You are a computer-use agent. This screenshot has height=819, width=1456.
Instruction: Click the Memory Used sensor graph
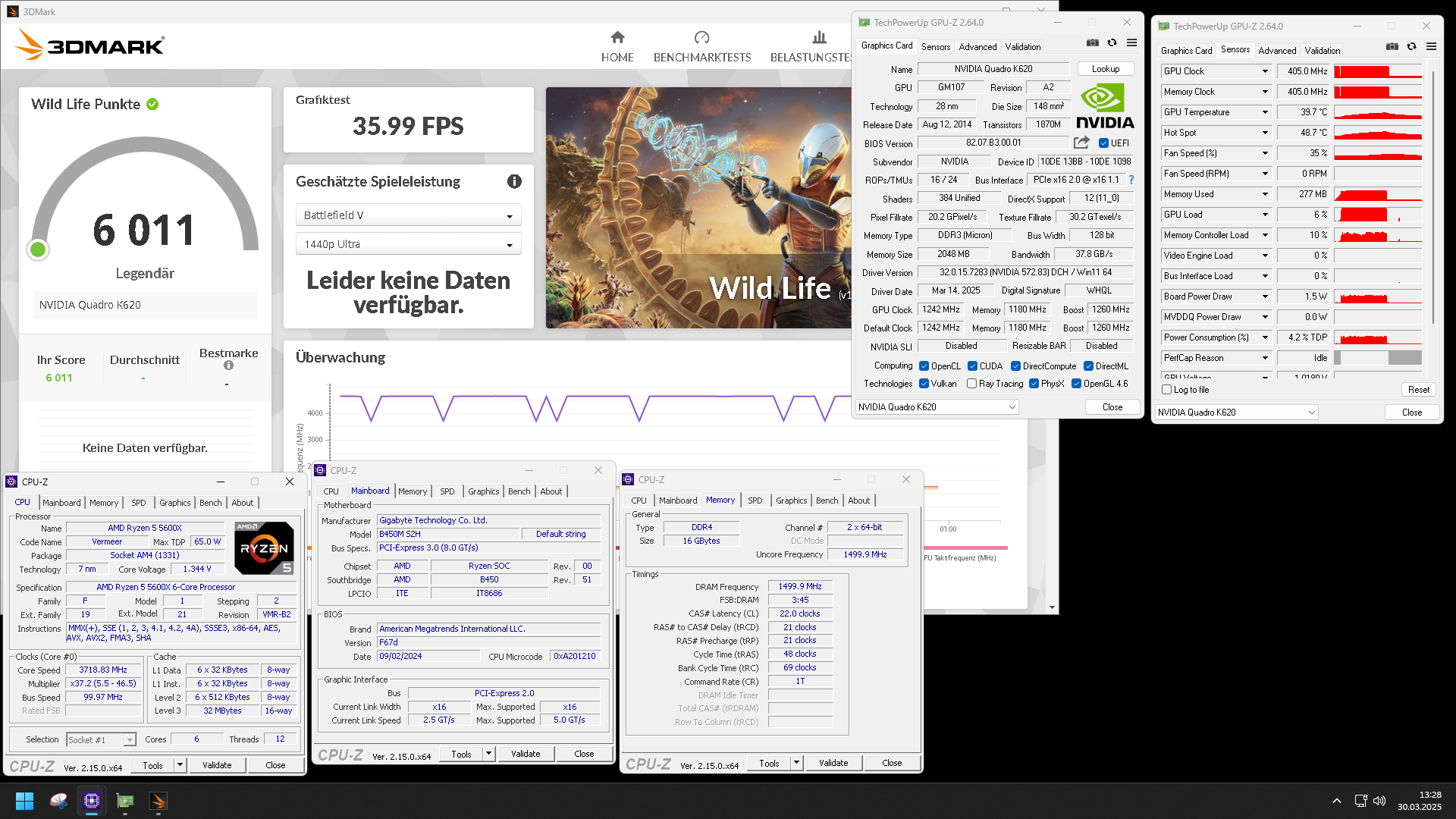click(x=1378, y=194)
